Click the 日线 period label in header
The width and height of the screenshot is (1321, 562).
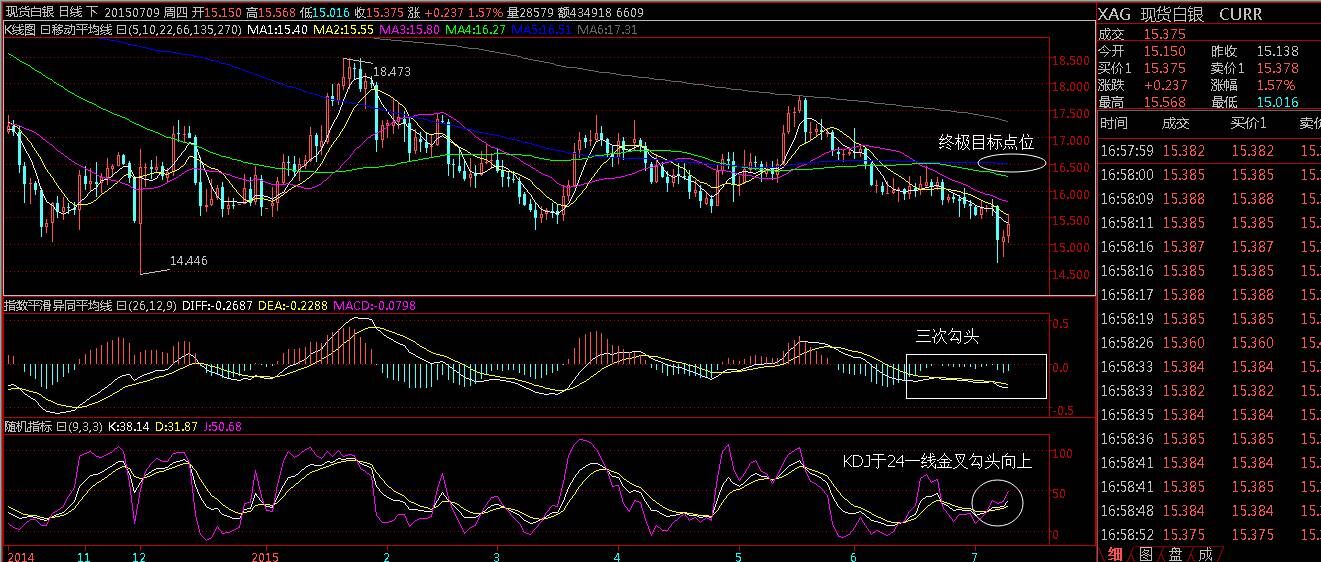coord(72,13)
